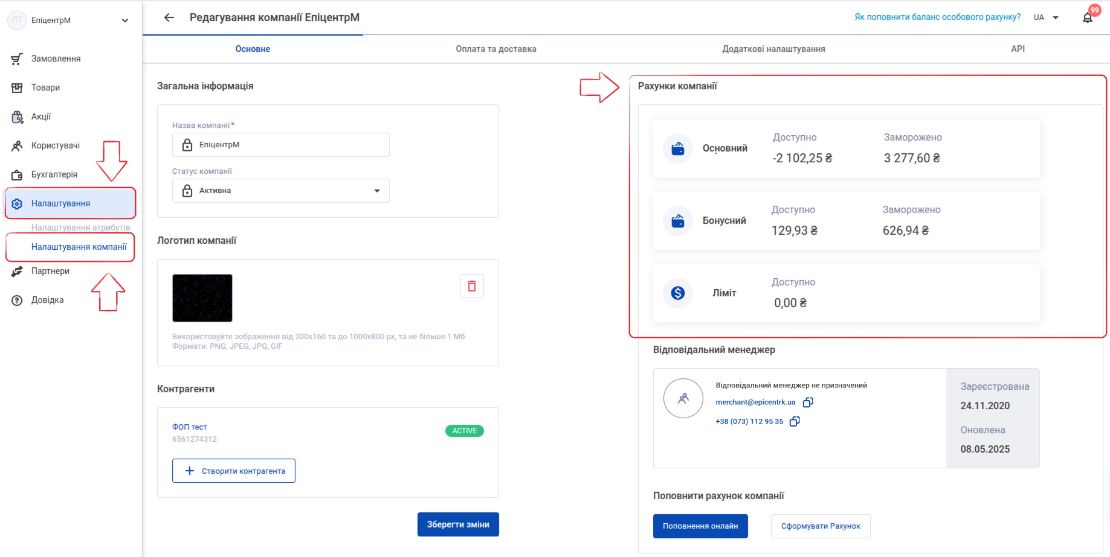This screenshot has width=1110, height=557.
Task: Click the Назва компанії input field
Action: (280, 145)
